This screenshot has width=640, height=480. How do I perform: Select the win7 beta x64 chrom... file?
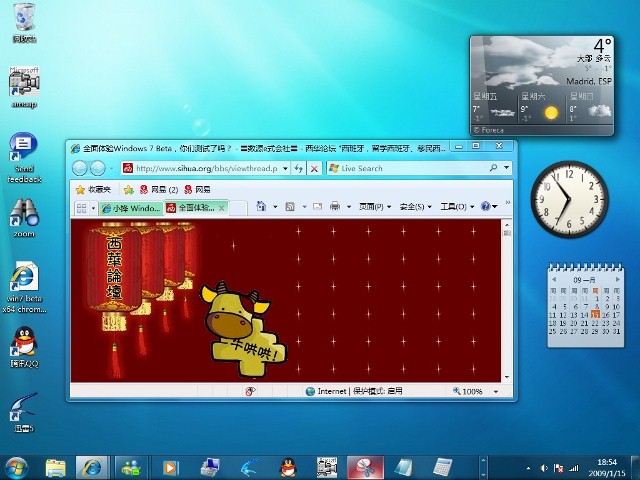click(x=24, y=287)
